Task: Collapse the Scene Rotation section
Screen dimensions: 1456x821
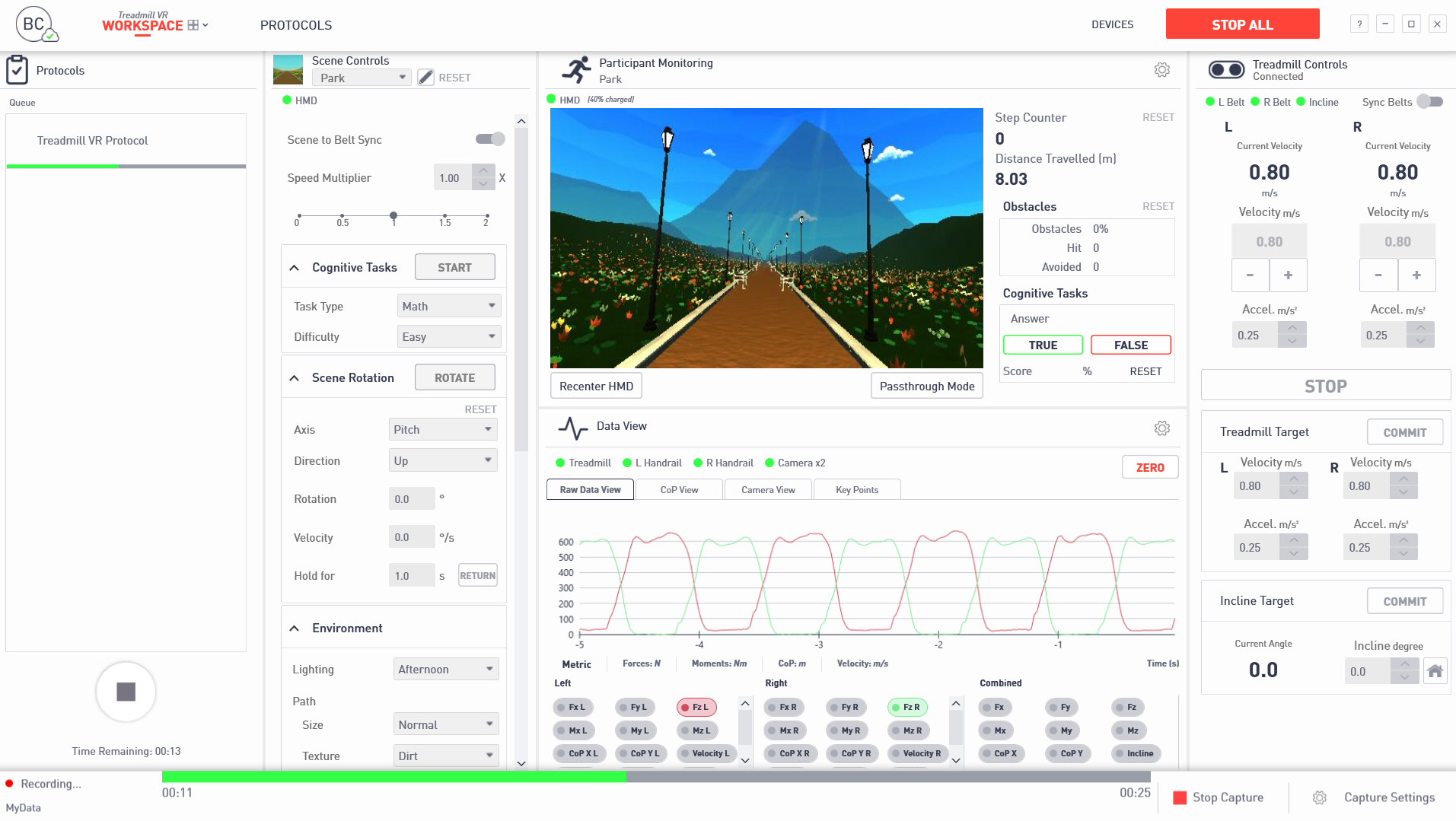Action: pyautogui.click(x=295, y=377)
